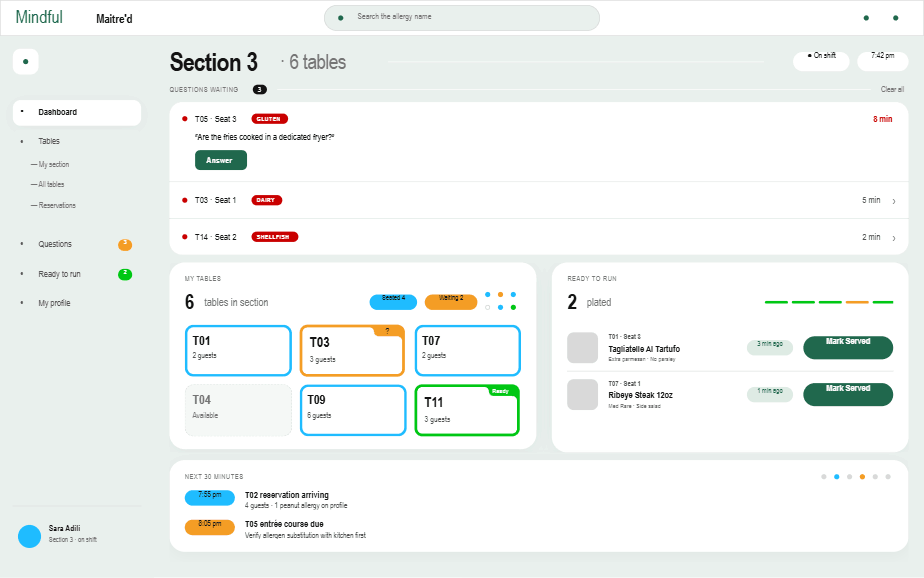Image resolution: width=924 pixels, height=578 pixels.
Task: Click the DAIRY allergy tag
Action: click(x=266, y=200)
